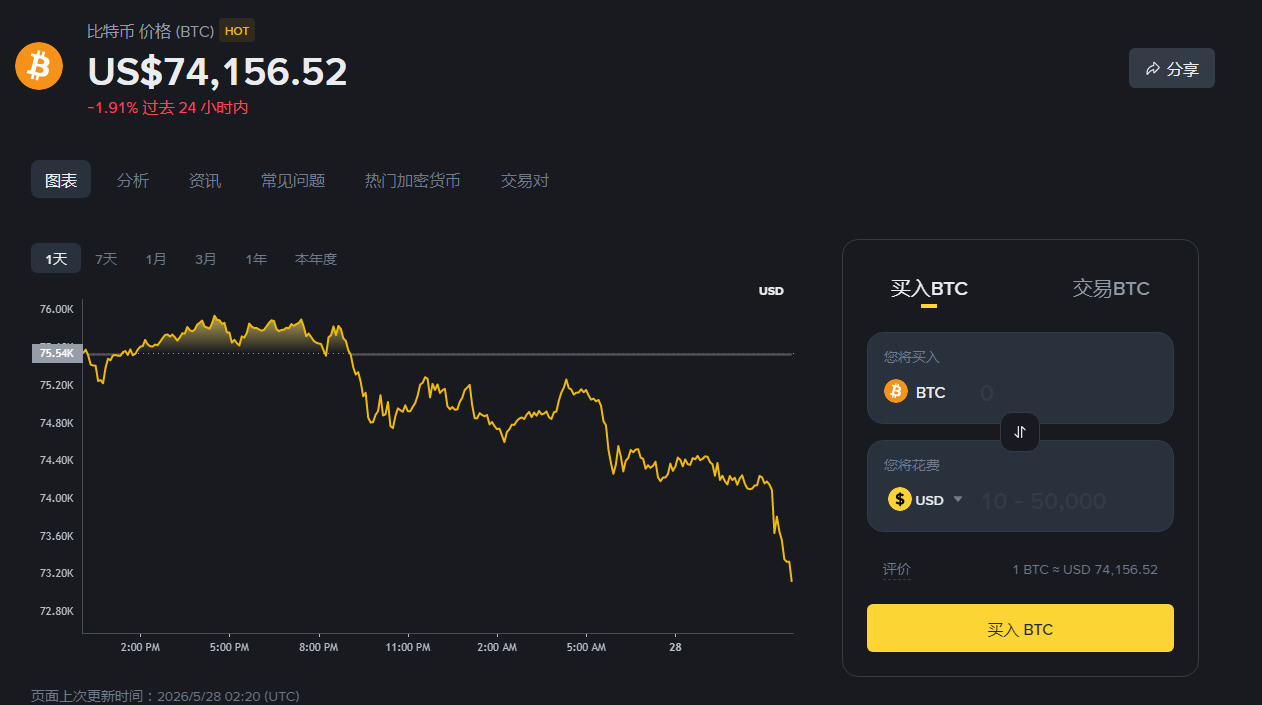Swap buy and spend fields arrow icon
1262x705 pixels.
click(1020, 432)
